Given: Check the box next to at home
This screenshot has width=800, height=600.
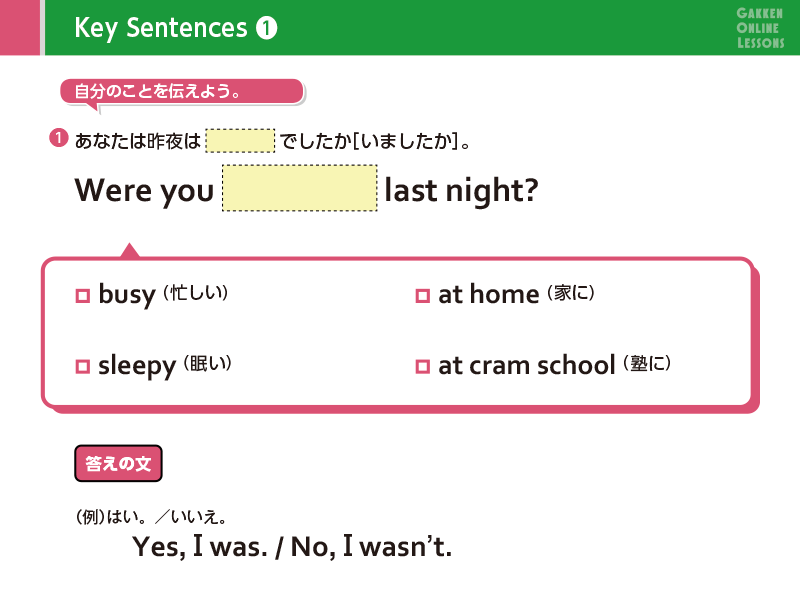Looking at the screenshot, I should click(x=422, y=296).
